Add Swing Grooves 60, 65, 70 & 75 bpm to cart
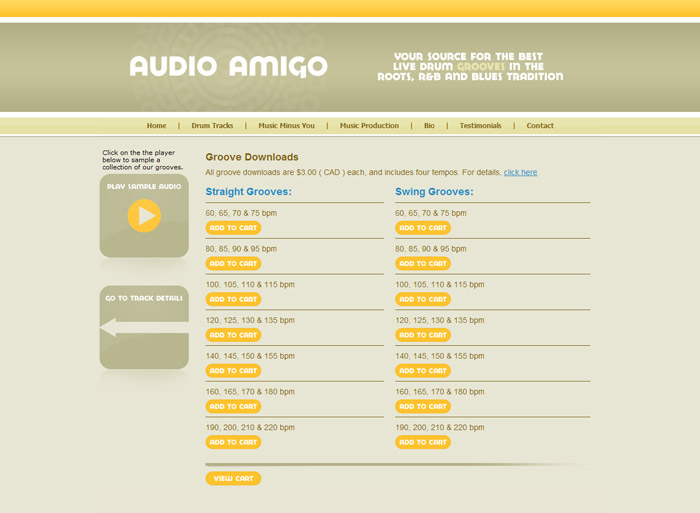This screenshot has width=700, height=513. tap(423, 228)
